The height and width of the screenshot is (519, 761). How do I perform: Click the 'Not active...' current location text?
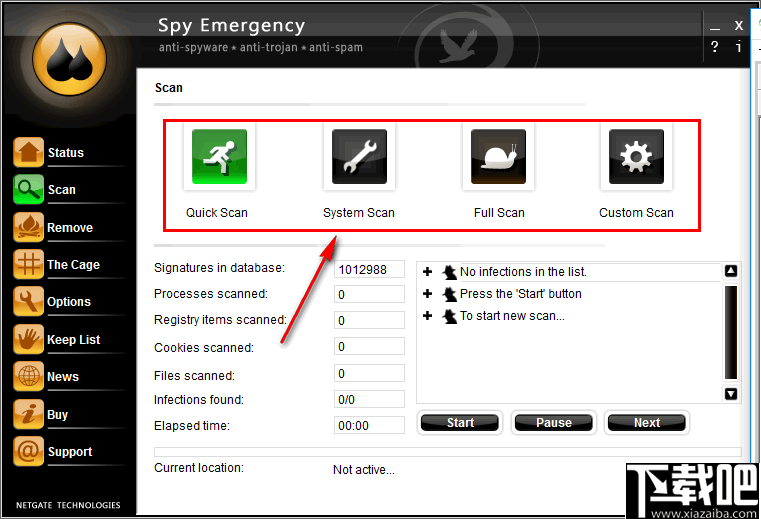click(x=364, y=469)
